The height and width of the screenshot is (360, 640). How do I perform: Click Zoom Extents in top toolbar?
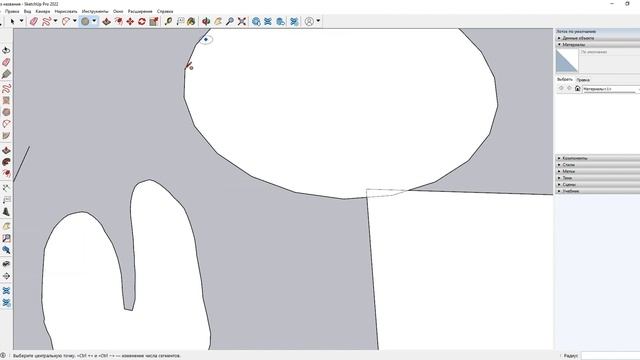tap(242, 21)
